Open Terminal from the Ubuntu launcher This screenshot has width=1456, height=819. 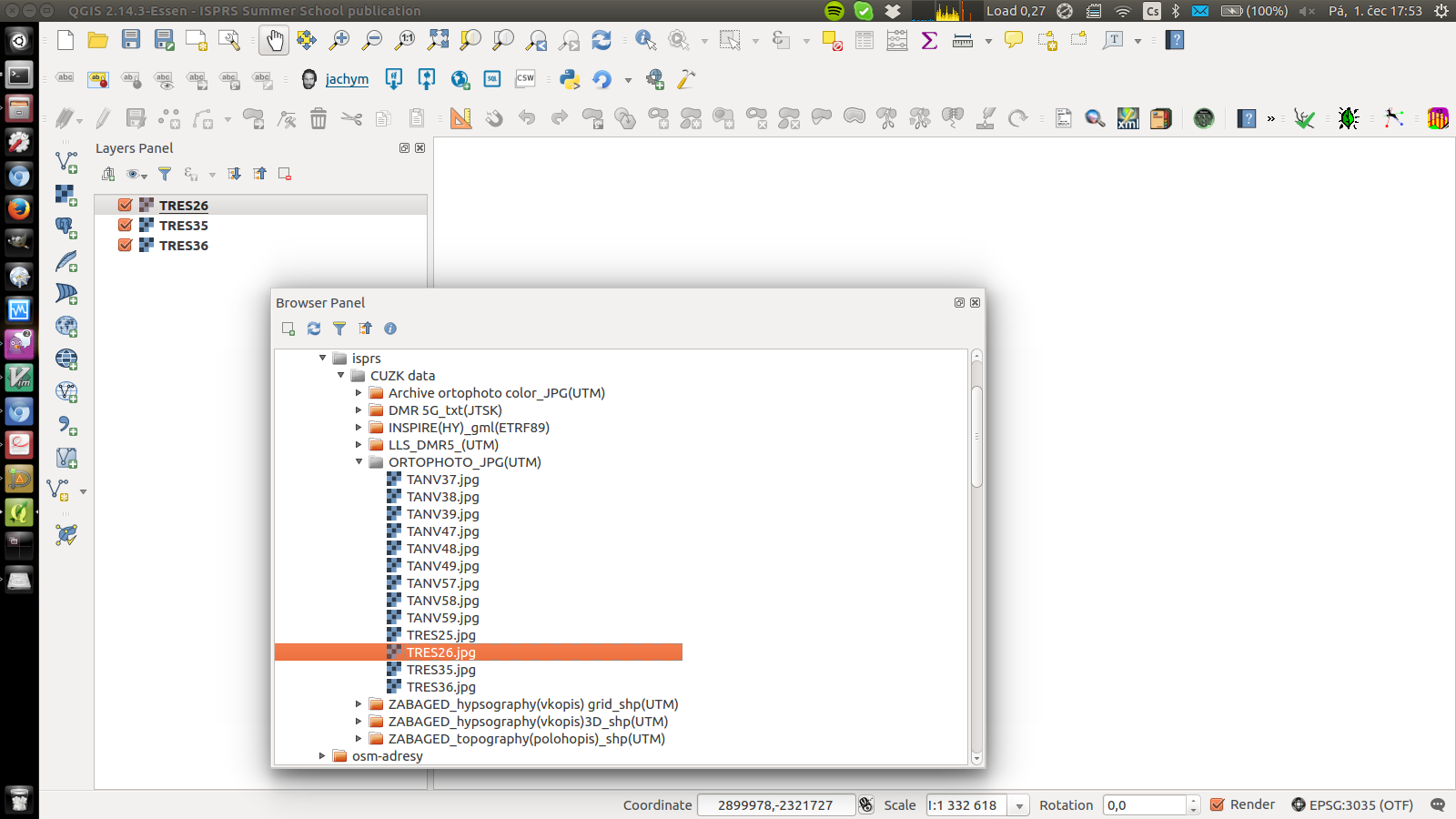pyautogui.click(x=19, y=75)
